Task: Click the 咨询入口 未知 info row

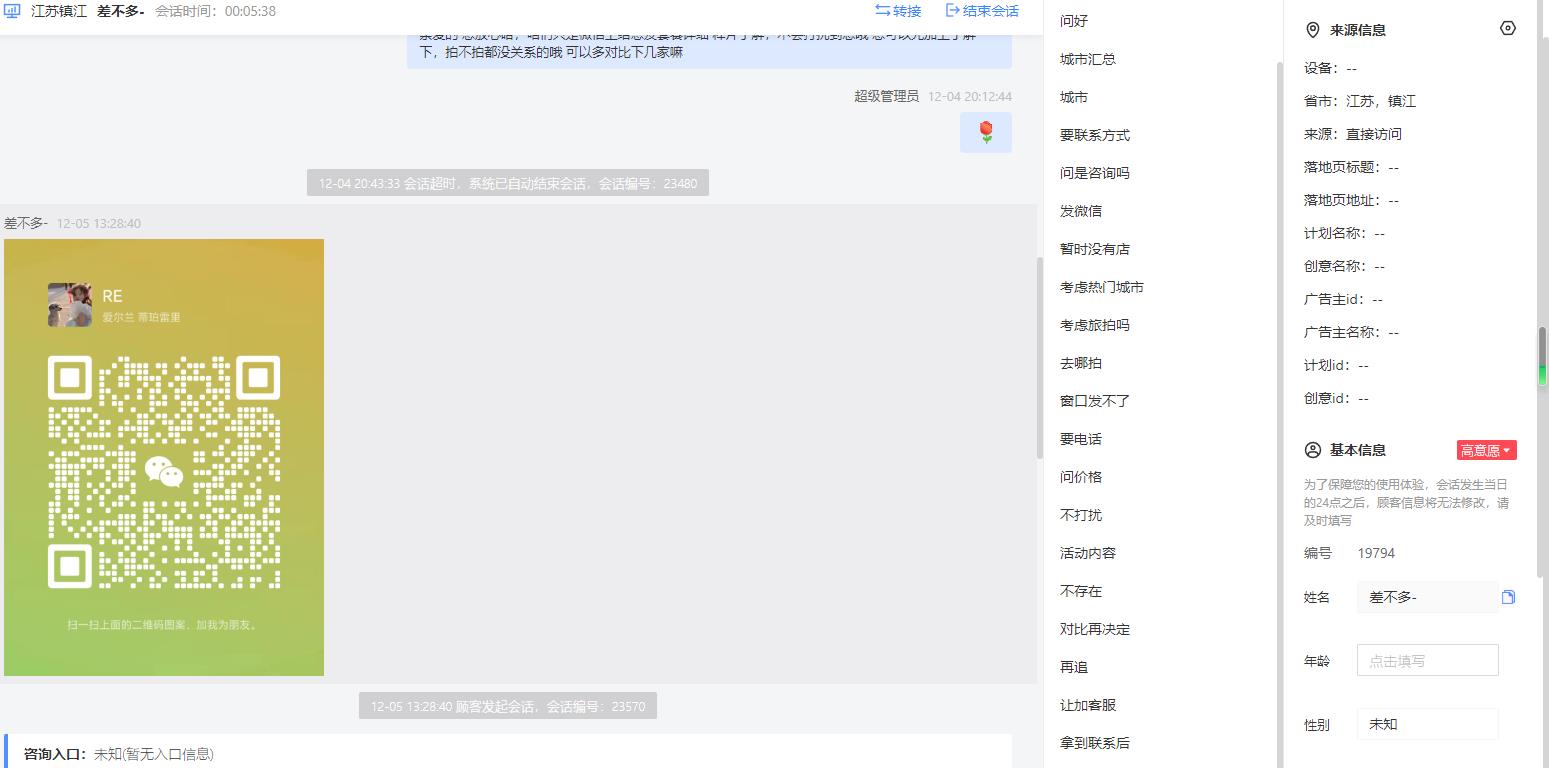Action: pyautogui.click(x=508, y=754)
